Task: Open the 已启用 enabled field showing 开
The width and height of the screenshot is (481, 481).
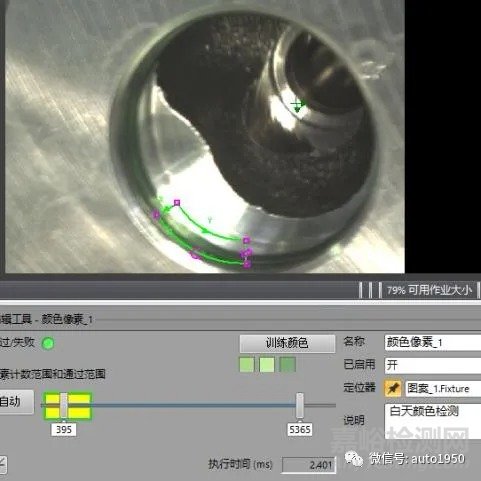Action: pos(433,365)
